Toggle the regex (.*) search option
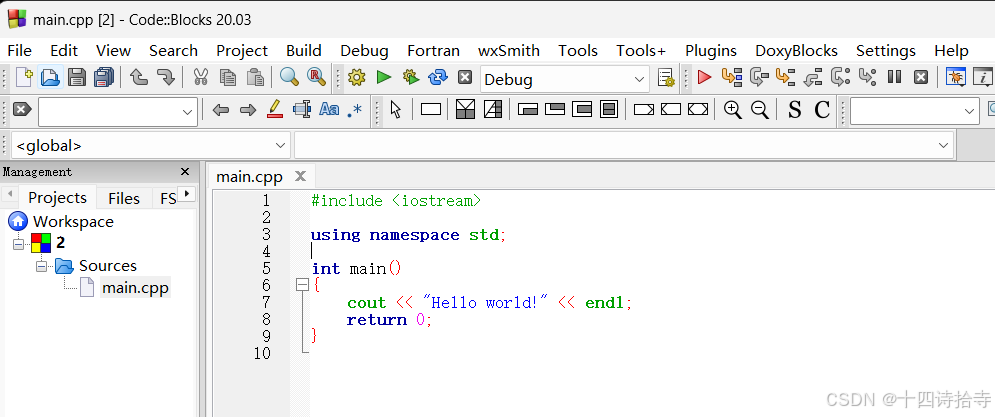 pos(355,110)
